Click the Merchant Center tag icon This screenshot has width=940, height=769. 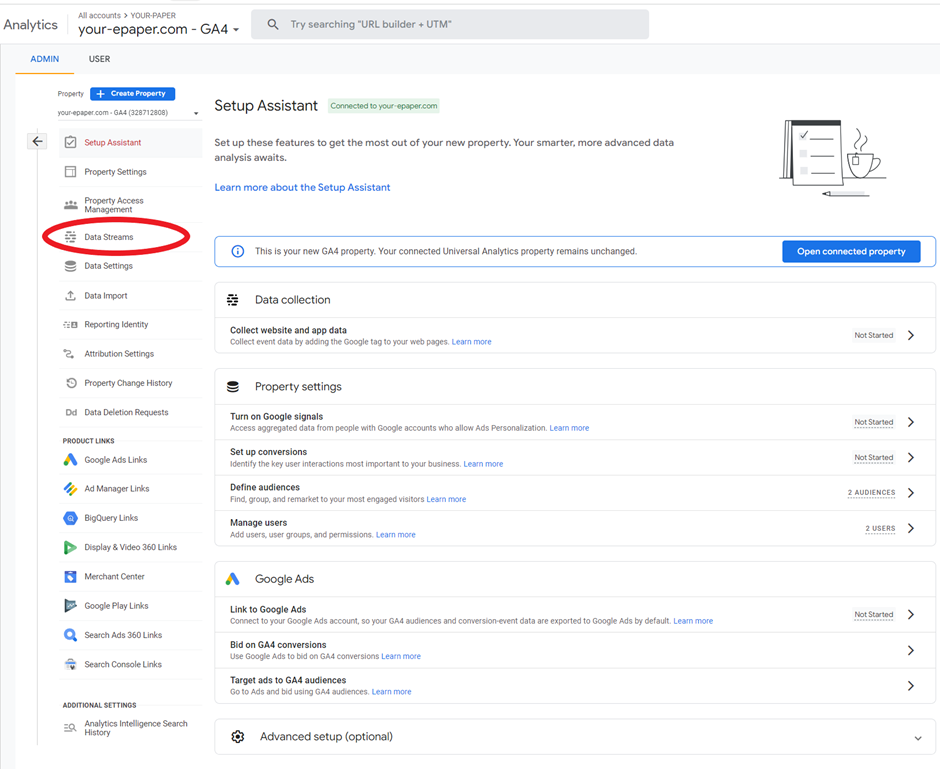pyautogui.click(x=70, y=577)
